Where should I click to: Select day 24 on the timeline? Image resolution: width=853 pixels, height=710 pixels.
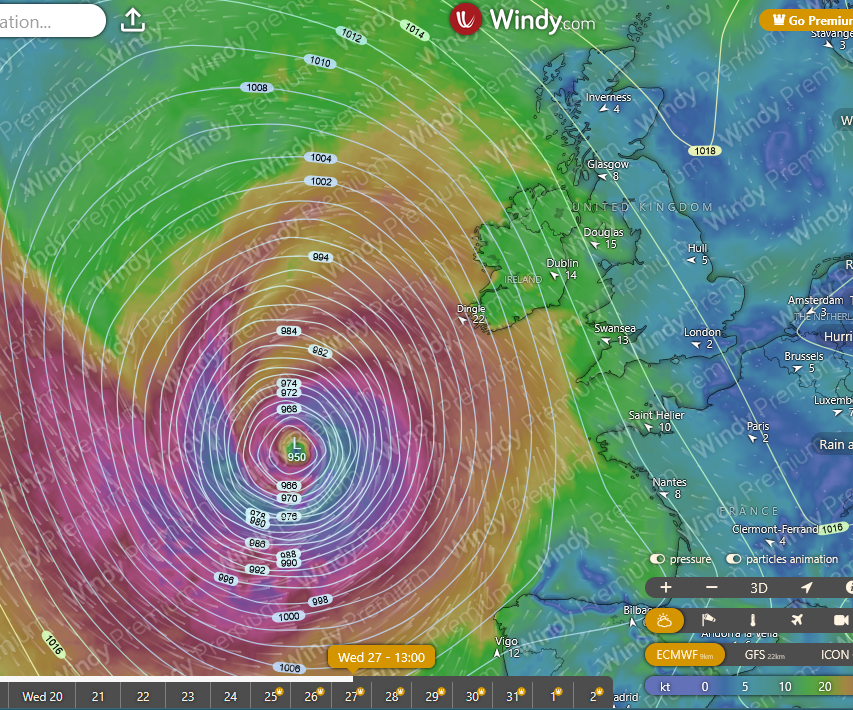point(231,696)
